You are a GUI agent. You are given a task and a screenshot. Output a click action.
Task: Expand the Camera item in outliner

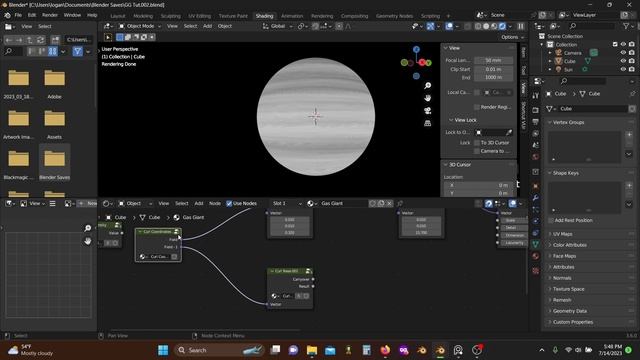click(550, 53)
